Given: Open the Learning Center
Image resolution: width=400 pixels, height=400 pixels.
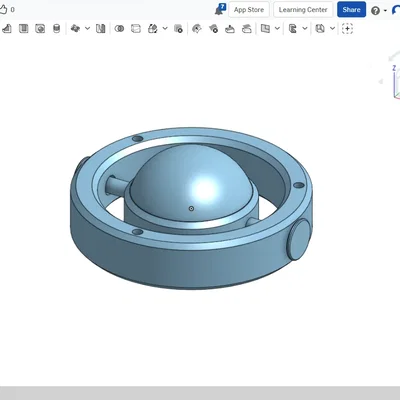Looking at the screenshot, I should click(x=303, y=10).
